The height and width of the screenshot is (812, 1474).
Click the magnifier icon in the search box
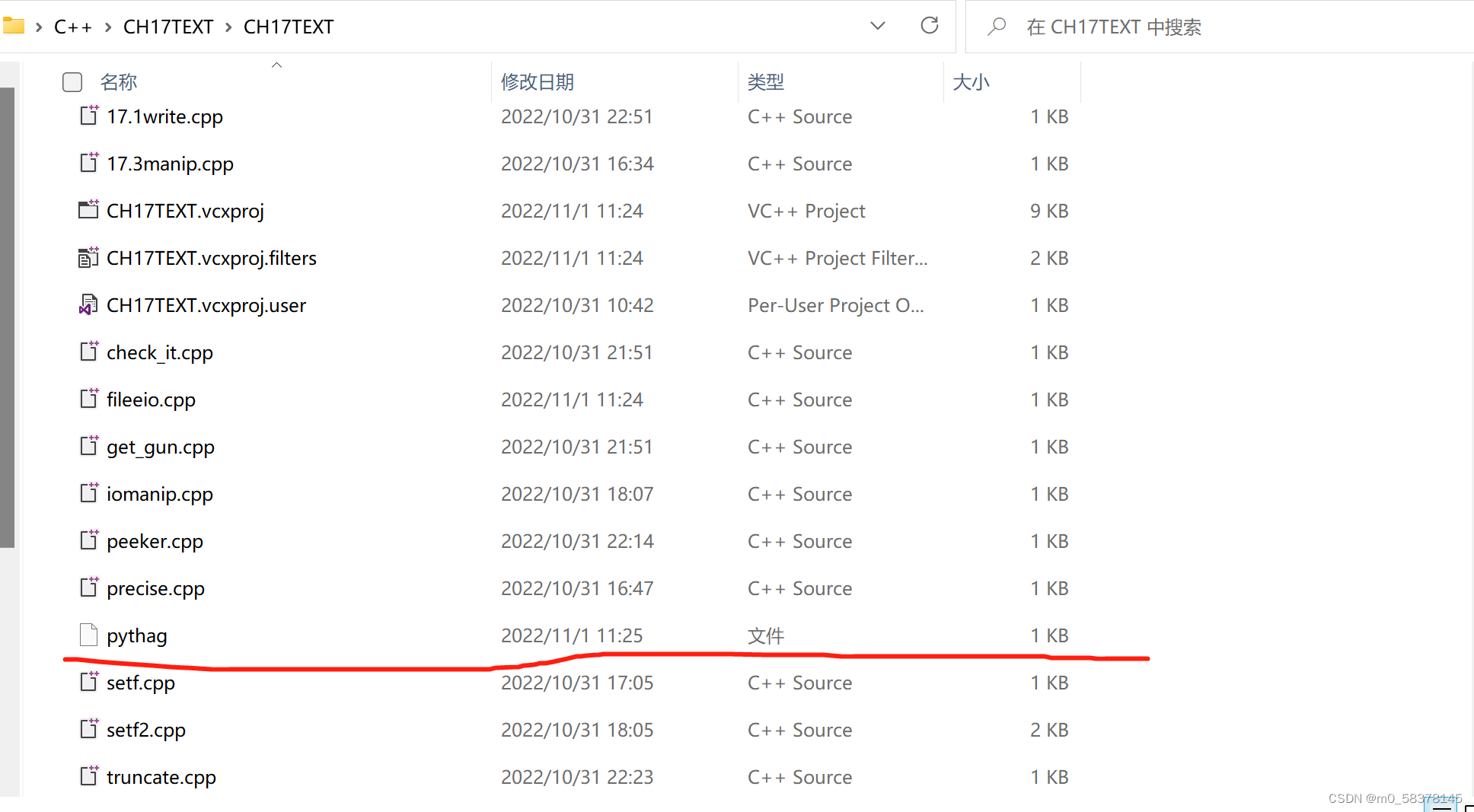pyautogui.click(x=997, y=26)
